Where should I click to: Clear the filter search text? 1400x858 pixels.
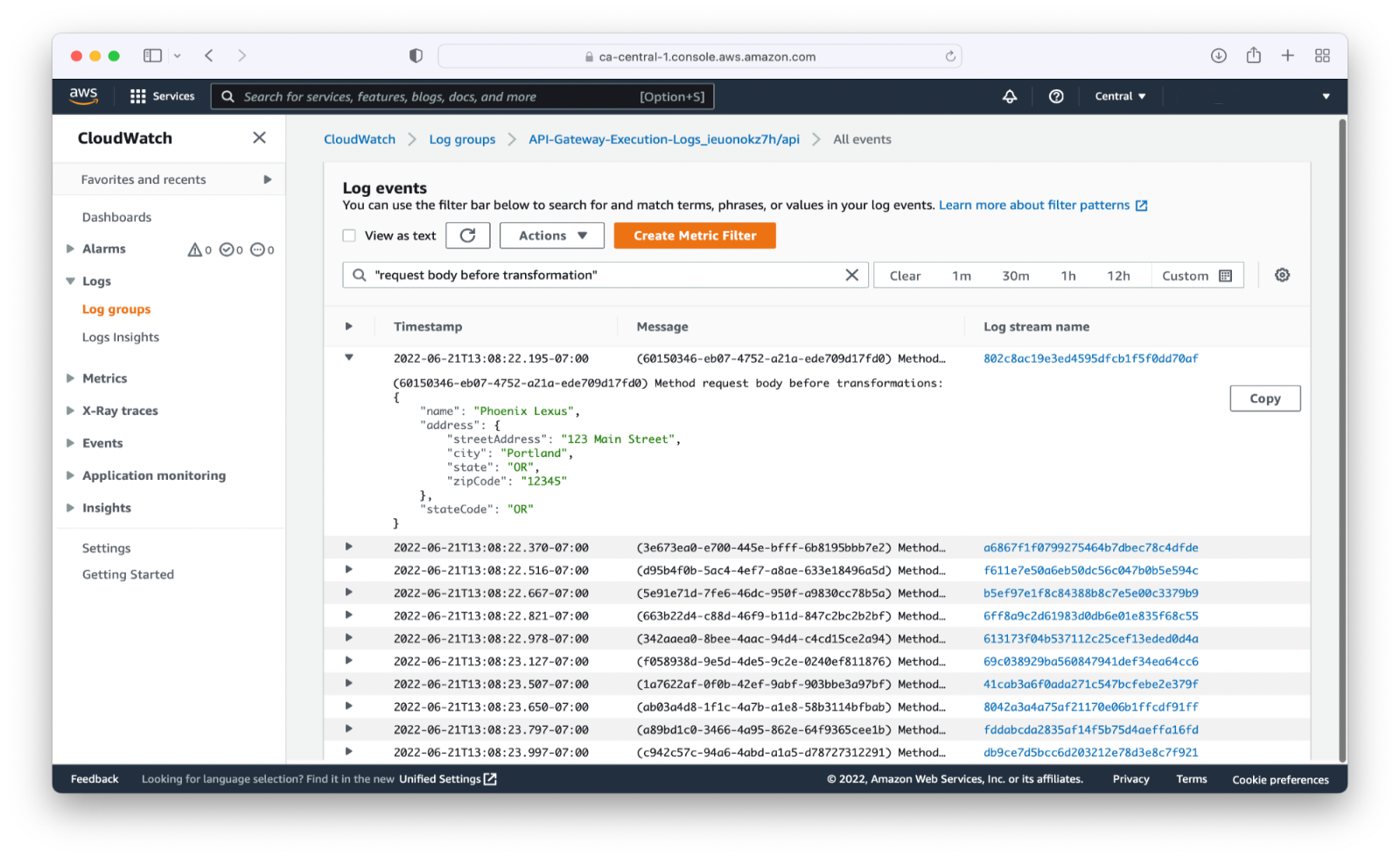pyautogui.click(x=851, y=275)
